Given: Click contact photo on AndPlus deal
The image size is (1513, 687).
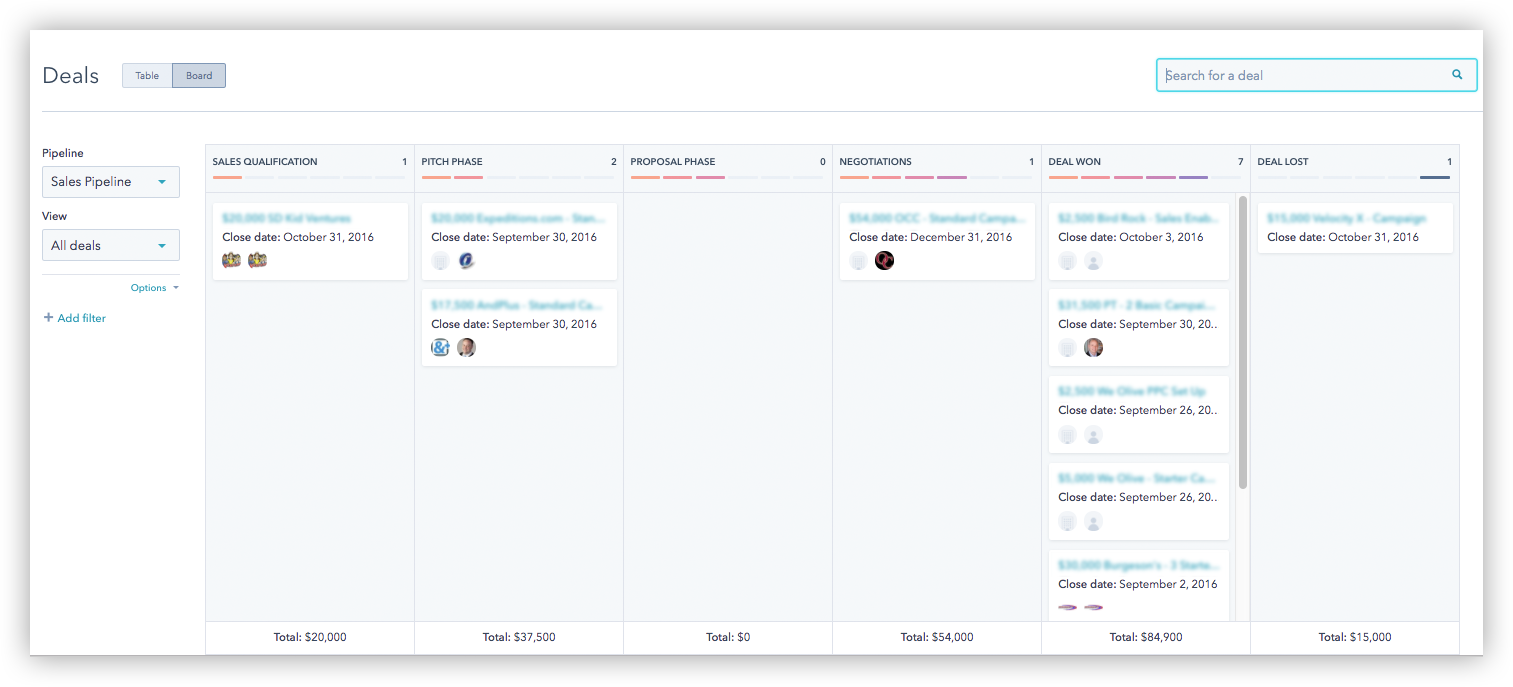Looking at the screenshot, I should point(466,348).
